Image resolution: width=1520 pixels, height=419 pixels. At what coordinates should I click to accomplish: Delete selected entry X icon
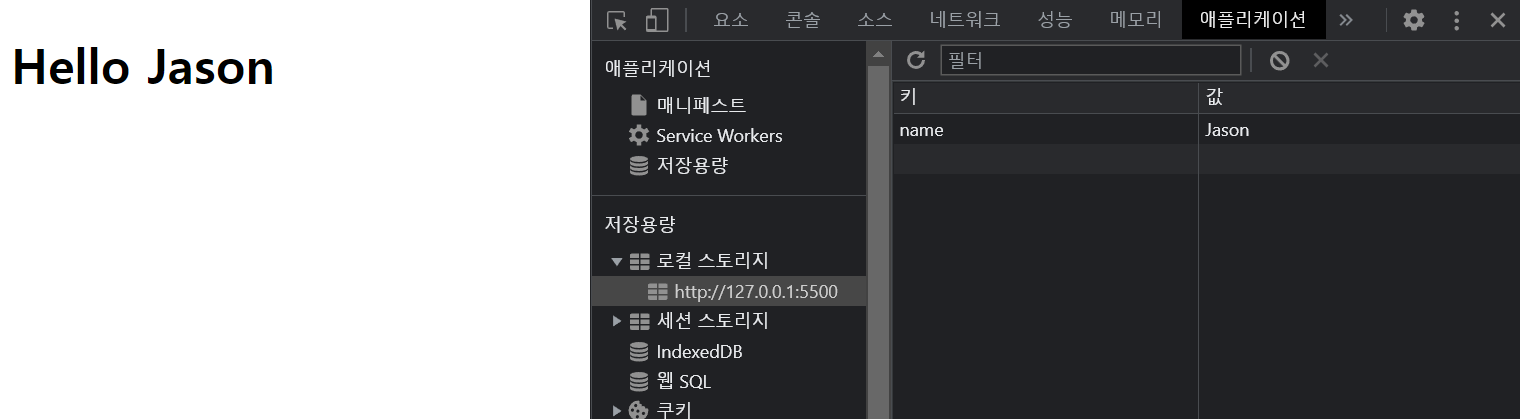point(1321,60)
